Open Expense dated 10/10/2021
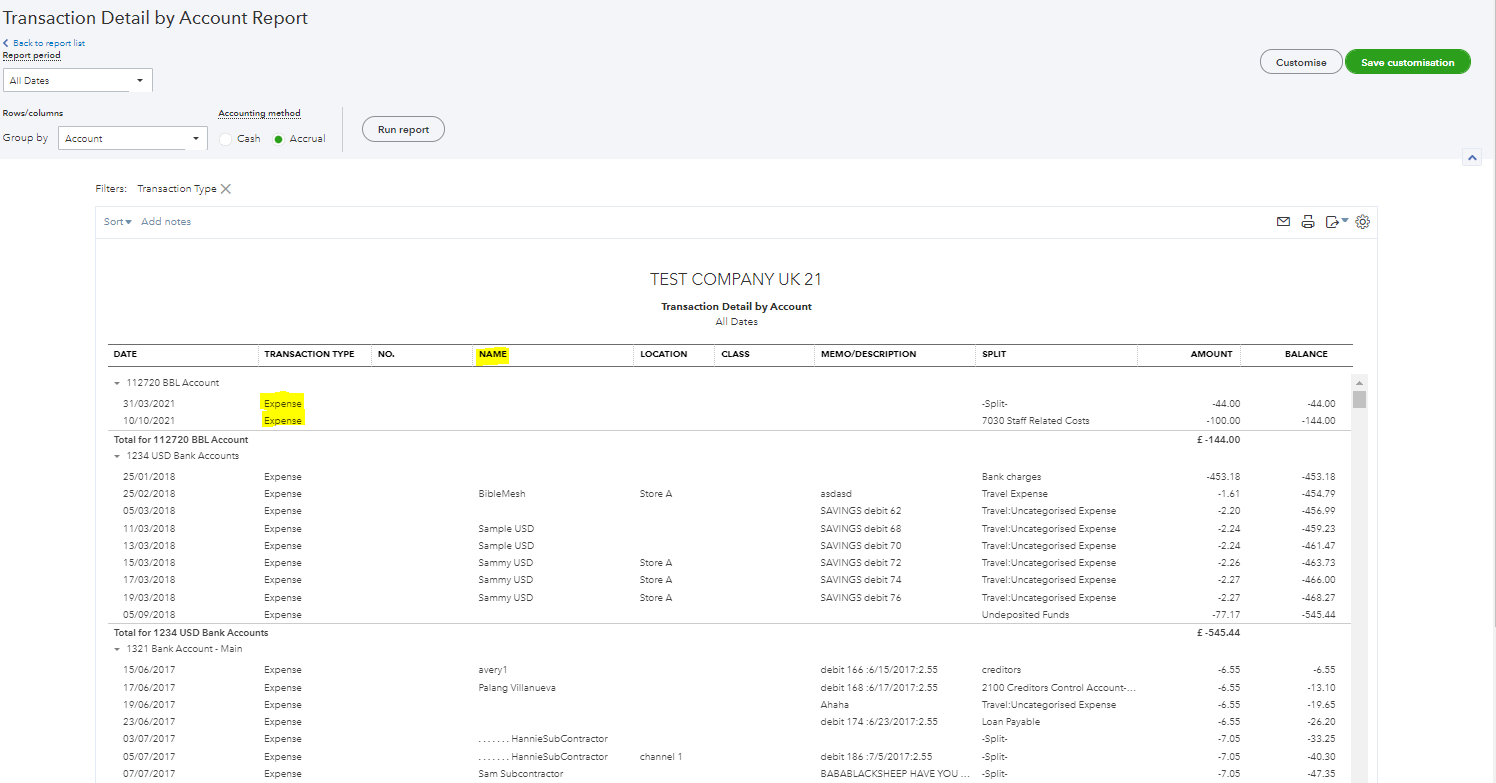The height and width of the screenshot is (783, 1496). point(283,421)
